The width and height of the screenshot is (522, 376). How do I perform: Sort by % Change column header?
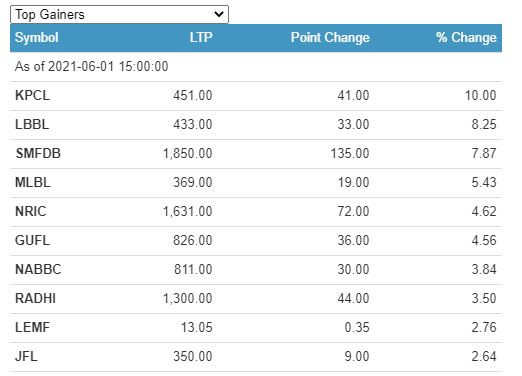pyautogui.click(x=466, y=37)
